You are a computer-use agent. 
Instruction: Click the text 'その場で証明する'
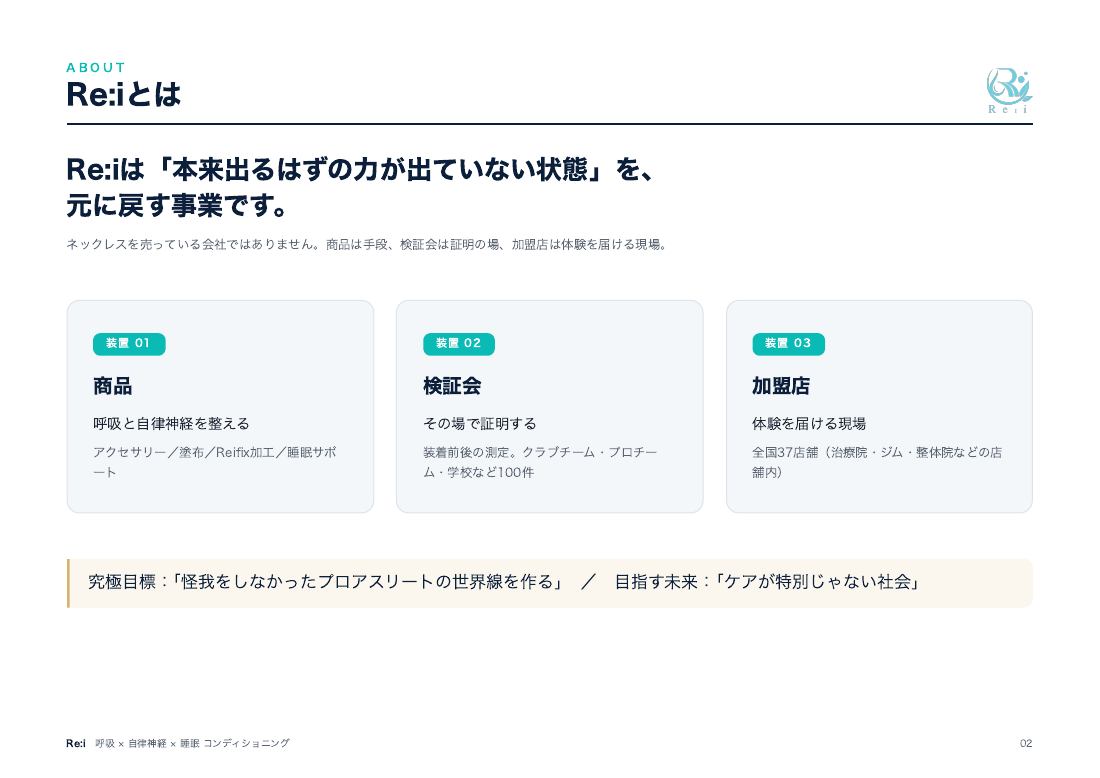[480, 424]
